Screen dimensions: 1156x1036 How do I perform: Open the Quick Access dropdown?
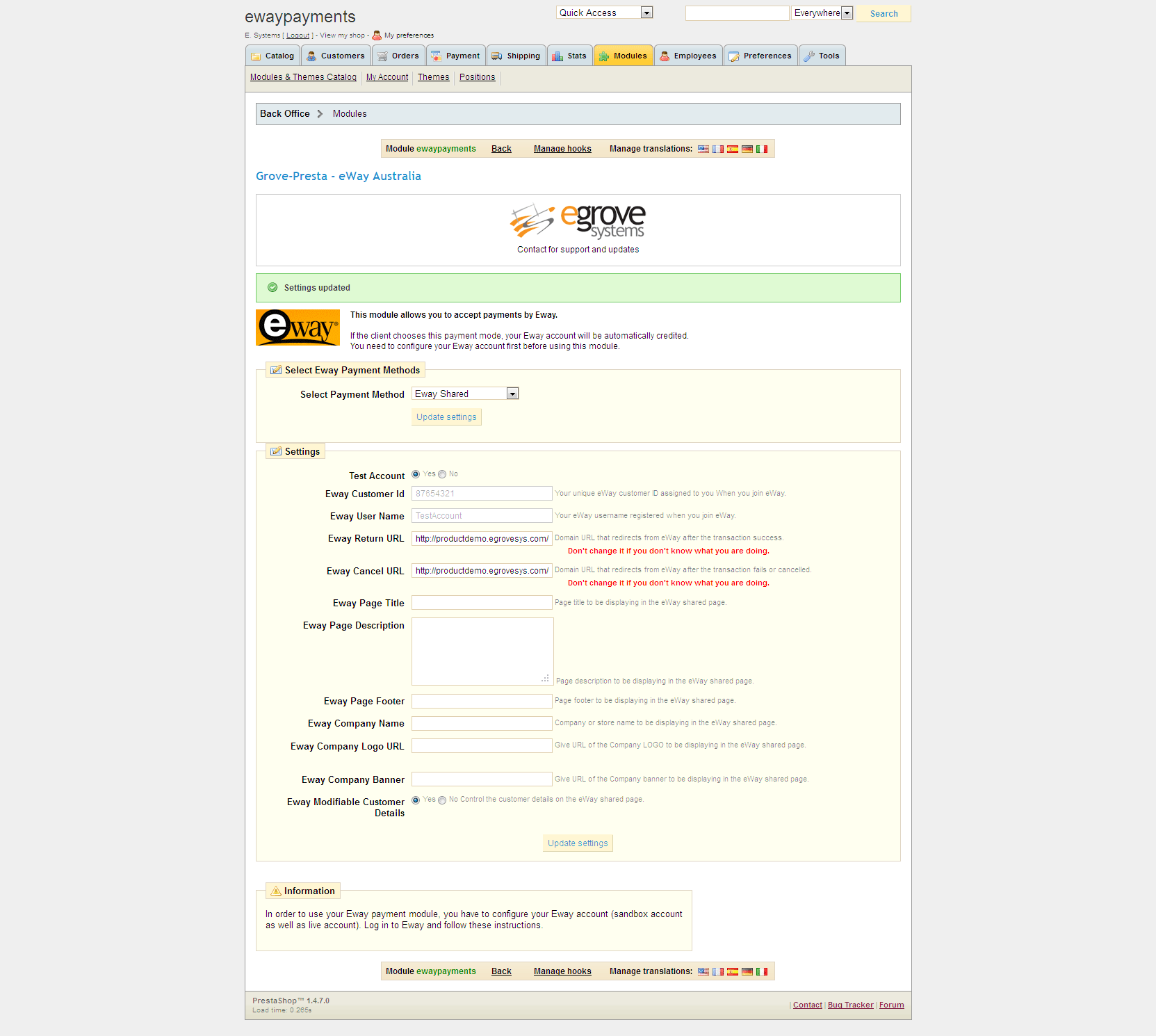[605, 13]
